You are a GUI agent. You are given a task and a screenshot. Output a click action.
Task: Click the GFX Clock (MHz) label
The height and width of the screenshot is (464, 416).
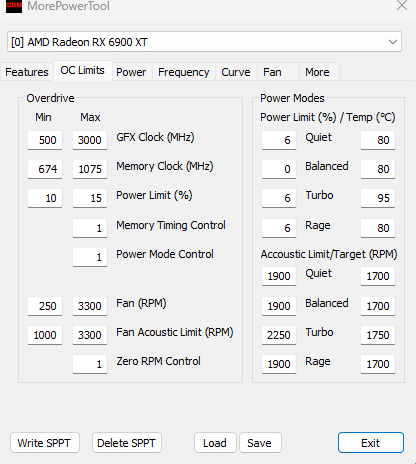155,137
